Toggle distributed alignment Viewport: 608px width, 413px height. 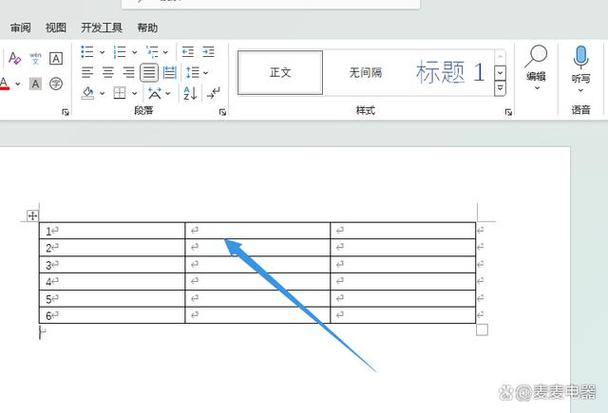tap(169, 72)
